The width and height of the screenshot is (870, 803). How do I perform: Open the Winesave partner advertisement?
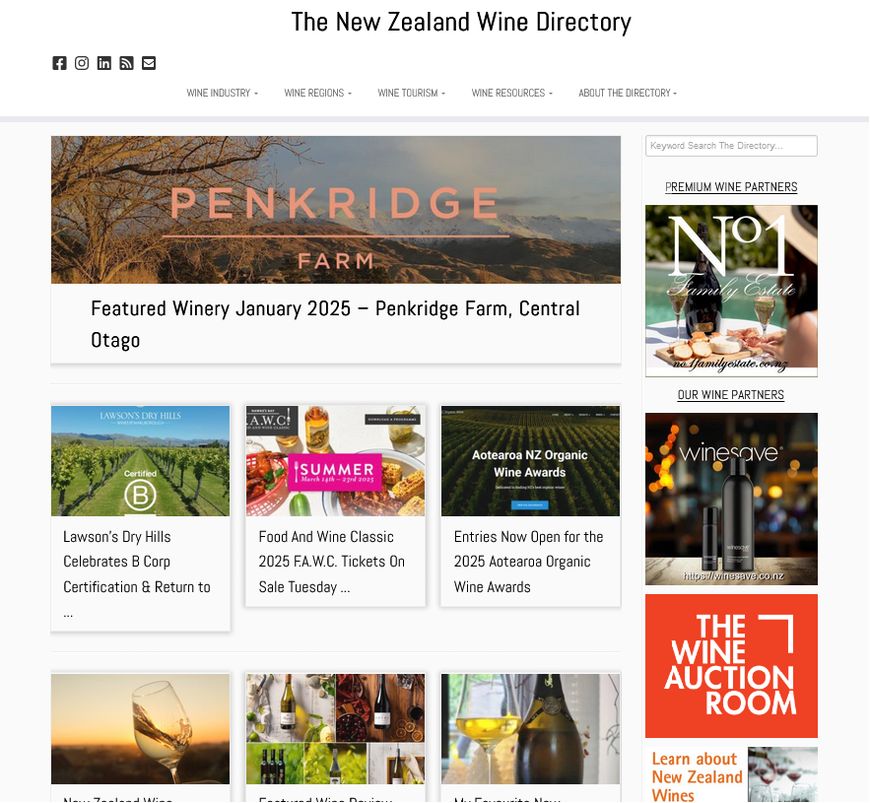[731, 499]
